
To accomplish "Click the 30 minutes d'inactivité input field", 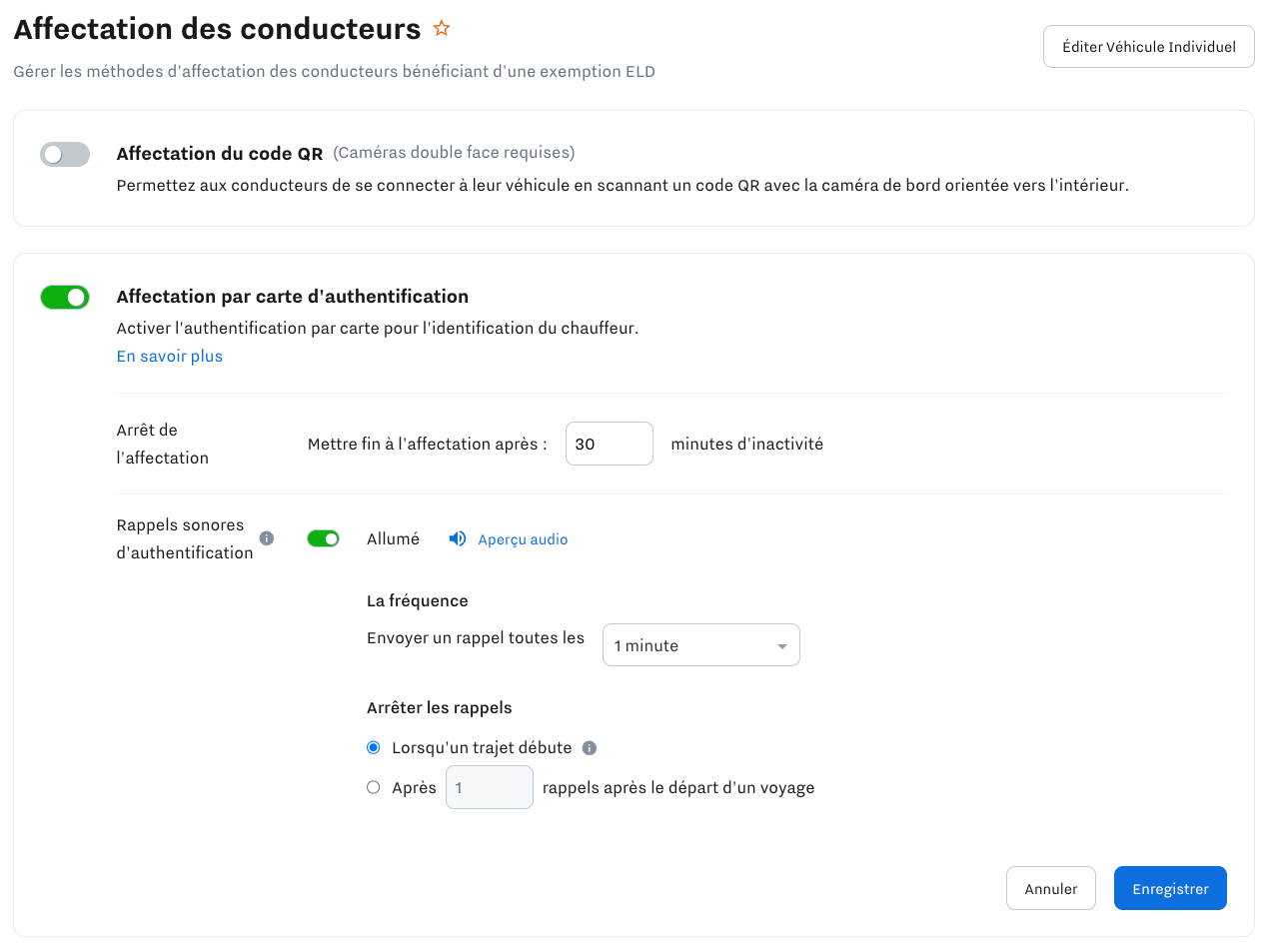I will coord(609,443).
